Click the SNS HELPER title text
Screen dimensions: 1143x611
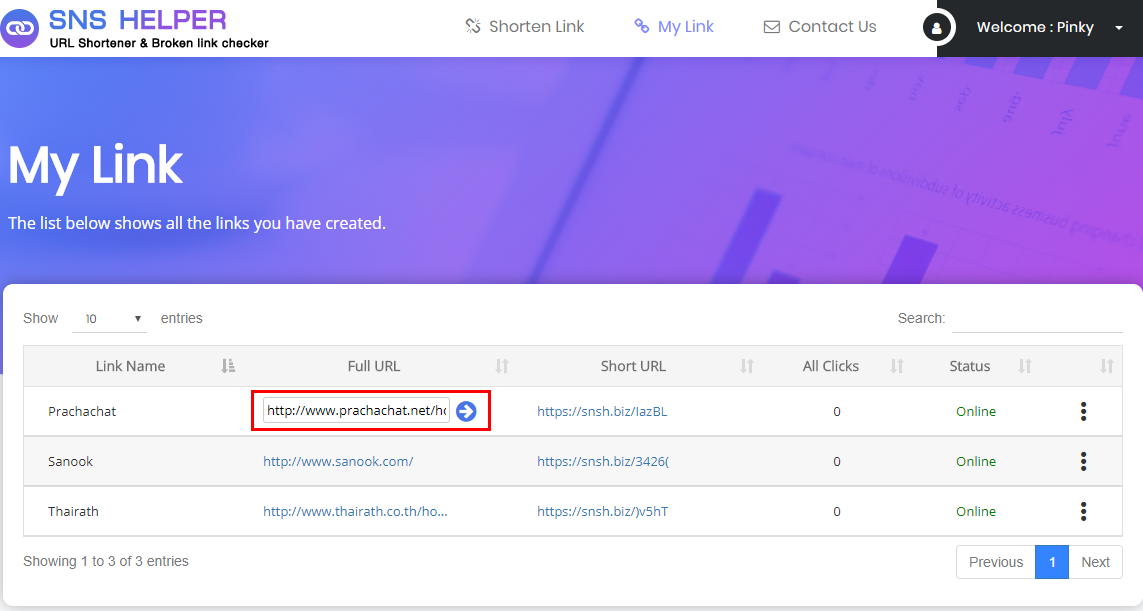click(138, 20)
